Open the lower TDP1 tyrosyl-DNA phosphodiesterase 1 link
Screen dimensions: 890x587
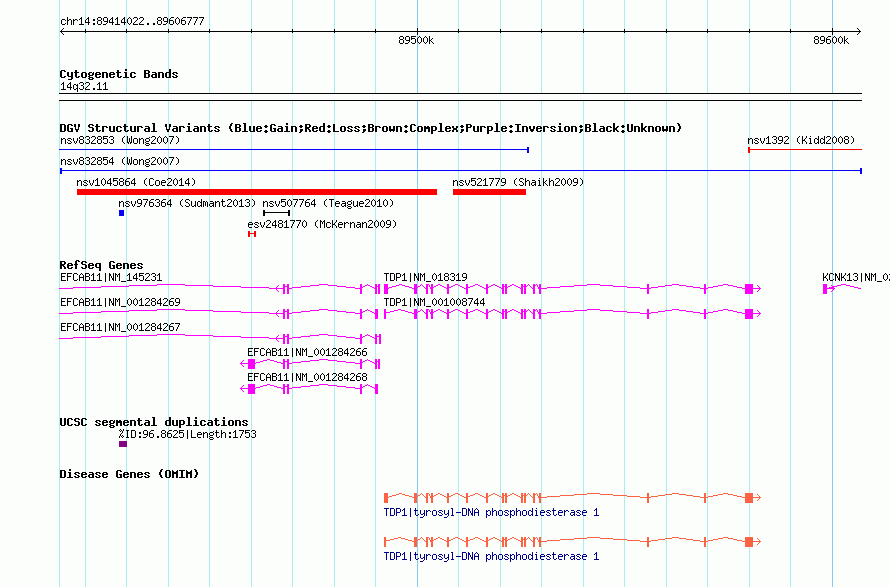pos(491,556)
